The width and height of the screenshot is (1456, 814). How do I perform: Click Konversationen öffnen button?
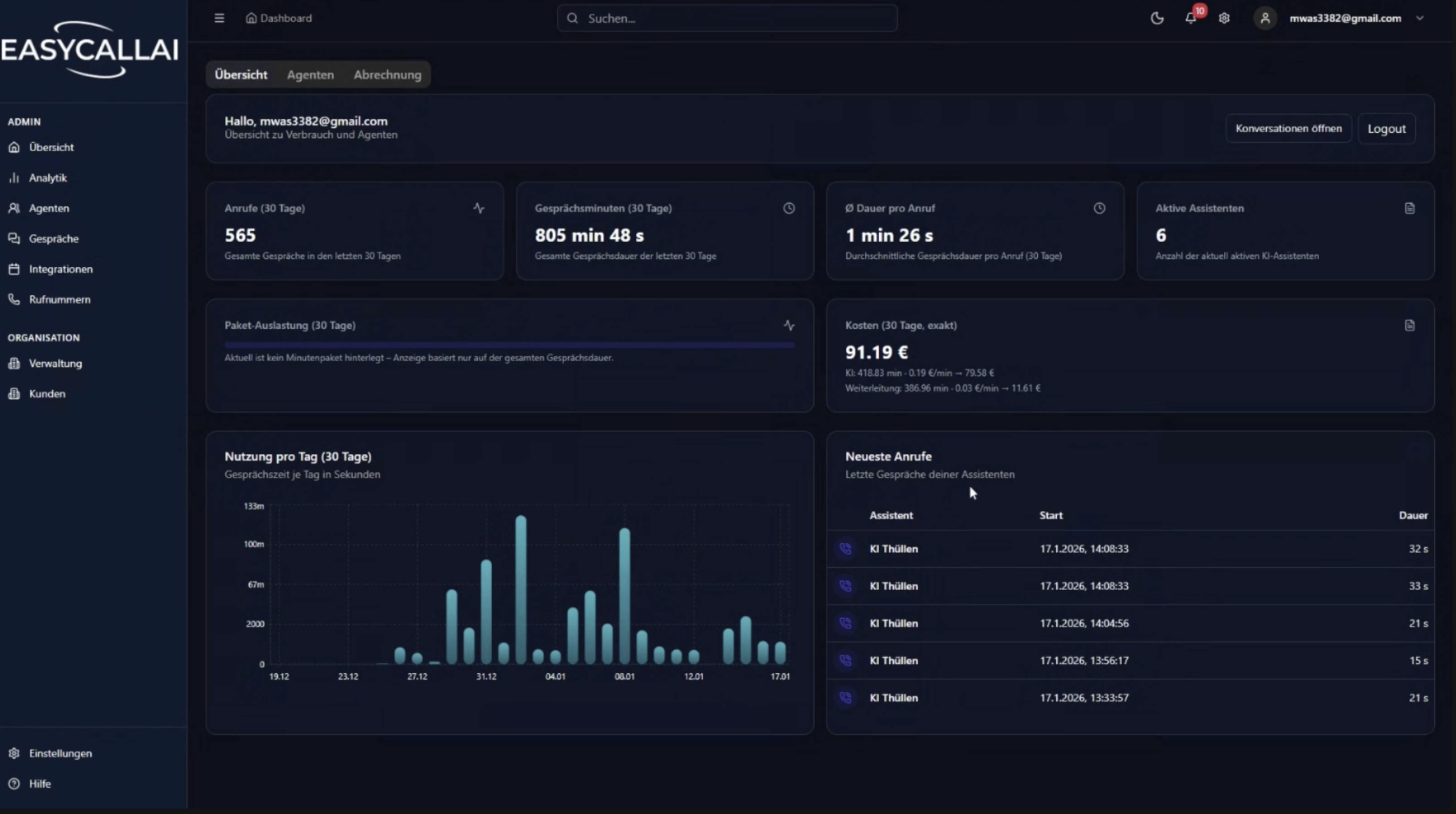point(1288,128)
